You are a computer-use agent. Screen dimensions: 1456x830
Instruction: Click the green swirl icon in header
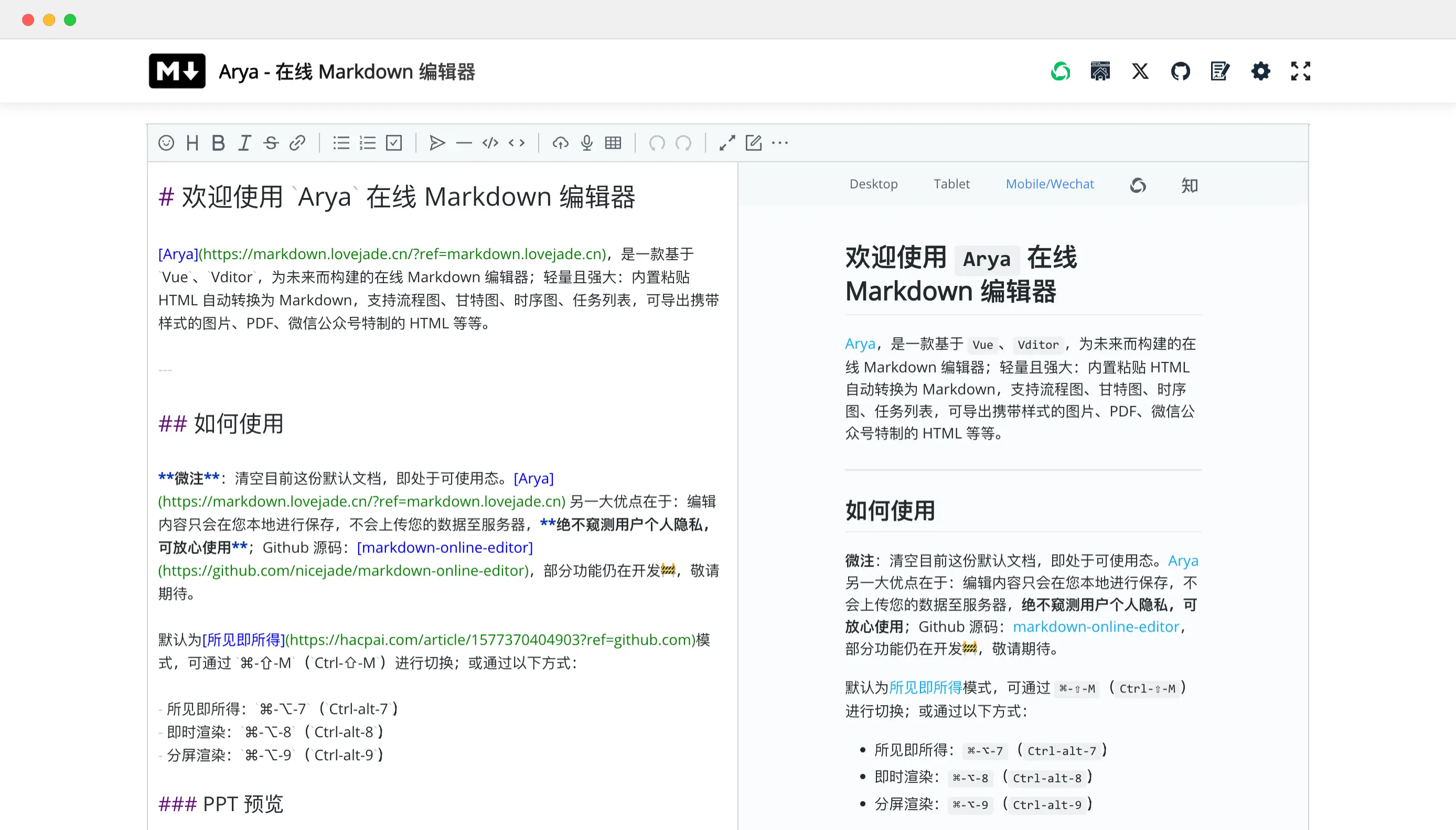[1060, 71]
